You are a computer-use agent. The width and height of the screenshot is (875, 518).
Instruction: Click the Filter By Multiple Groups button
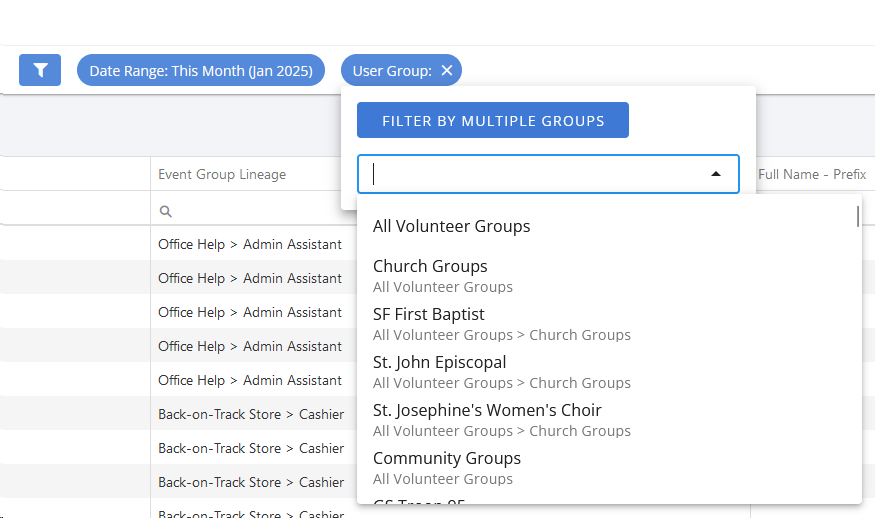point(493,120)
